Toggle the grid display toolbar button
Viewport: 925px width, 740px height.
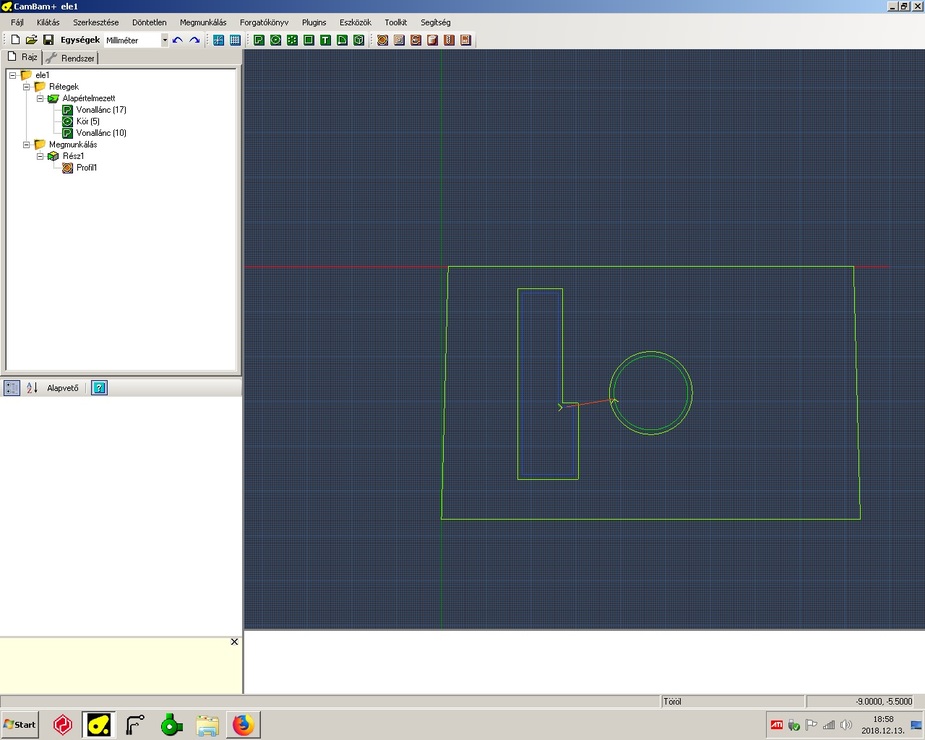pos(235,40)
